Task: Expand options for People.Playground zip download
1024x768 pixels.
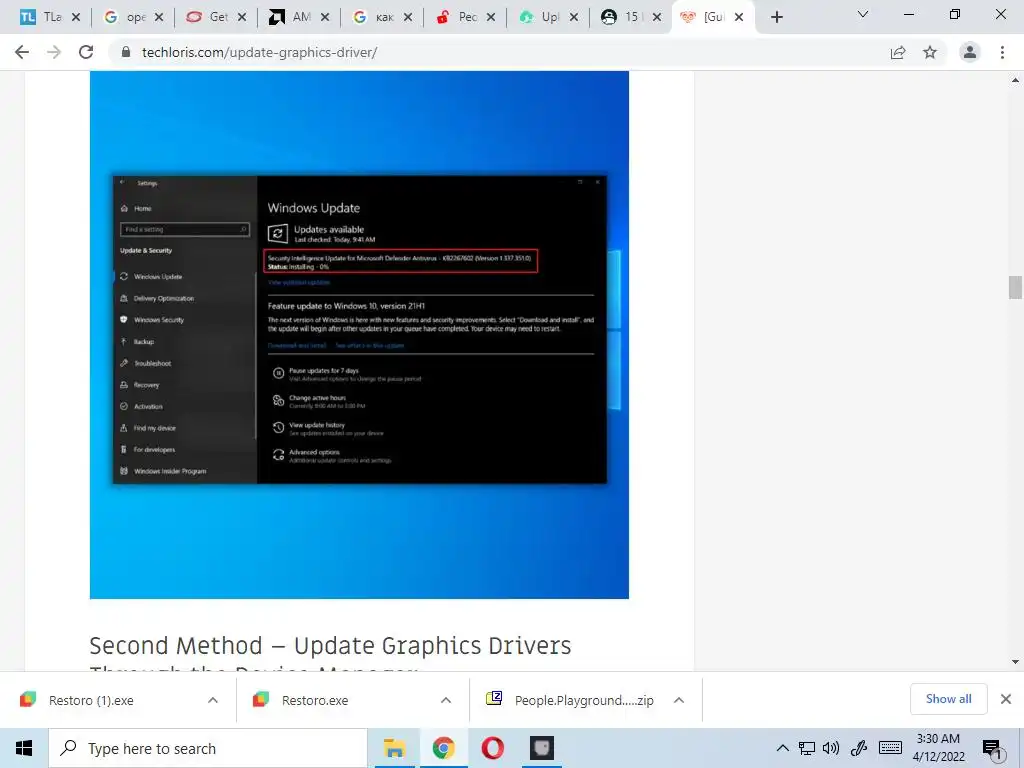Action: tap(679, 700)
